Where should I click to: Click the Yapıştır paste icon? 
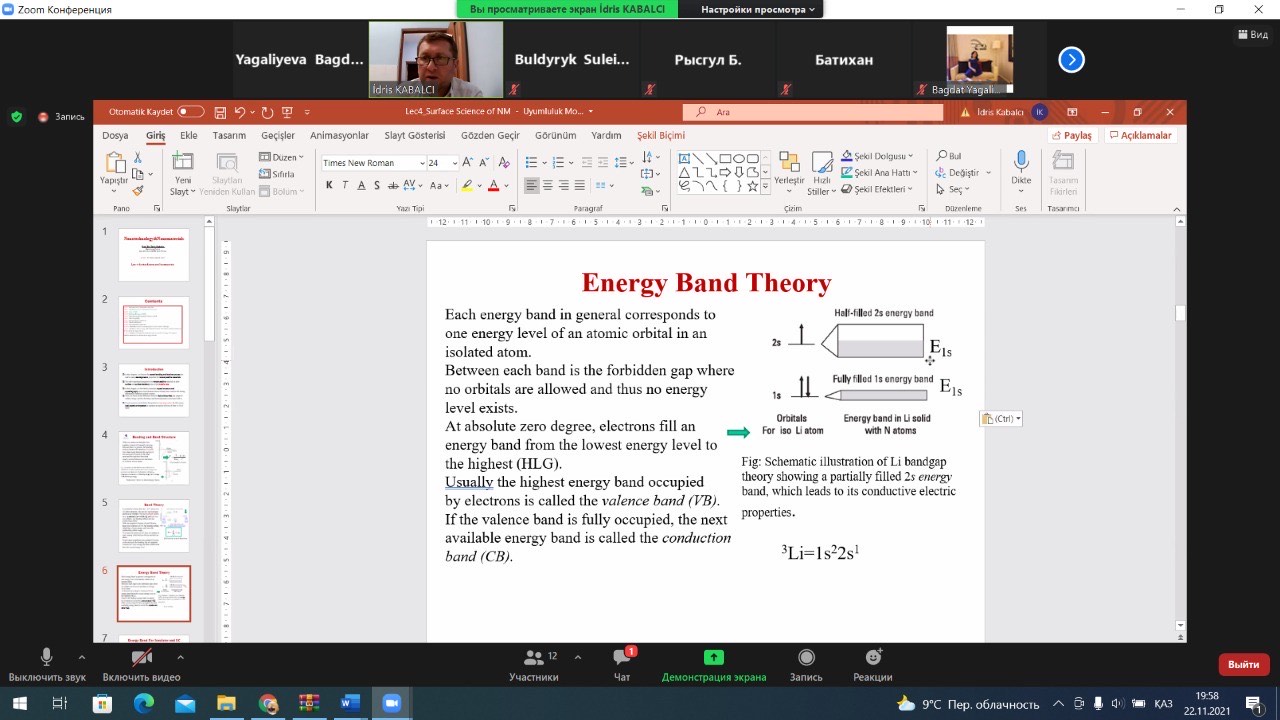[x=114, y=163]
